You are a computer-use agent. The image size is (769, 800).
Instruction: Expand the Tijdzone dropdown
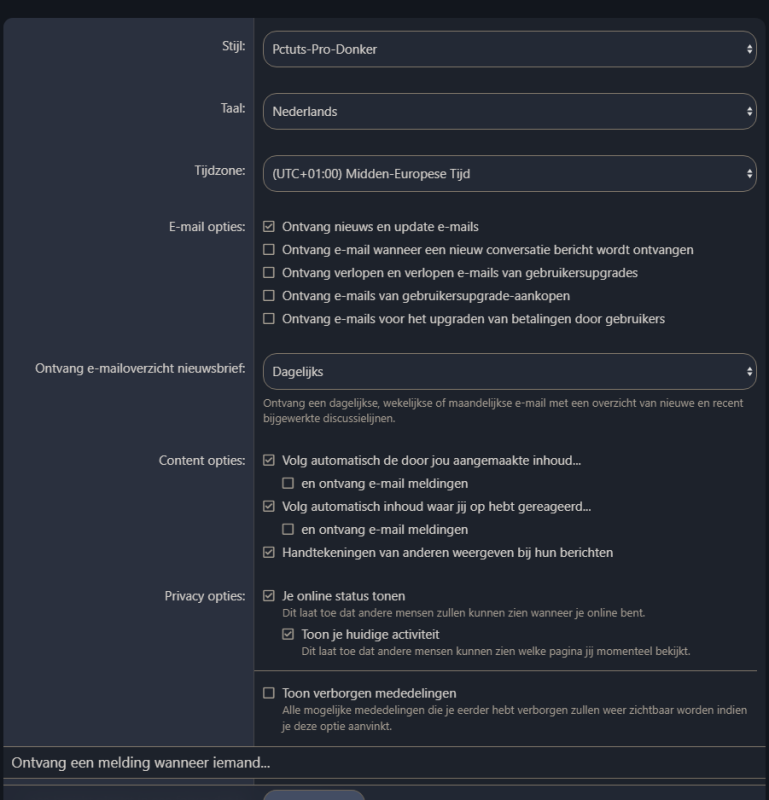click(508, 173)
